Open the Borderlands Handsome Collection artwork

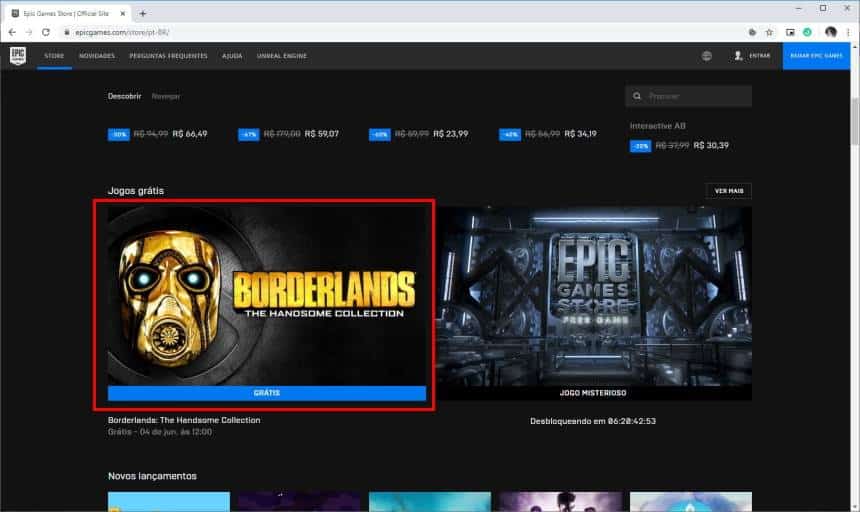pos(267,296)
